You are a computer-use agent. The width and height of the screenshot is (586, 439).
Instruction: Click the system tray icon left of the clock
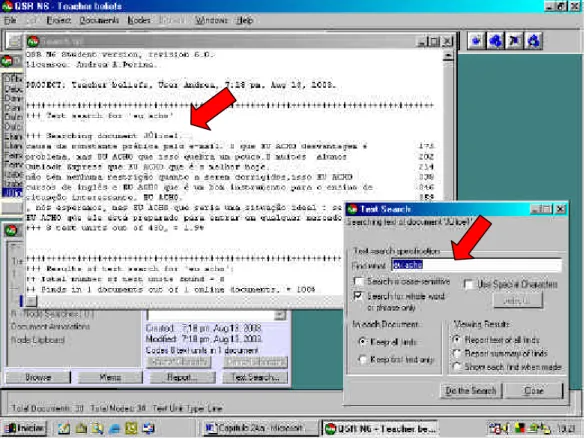point(545,428)
